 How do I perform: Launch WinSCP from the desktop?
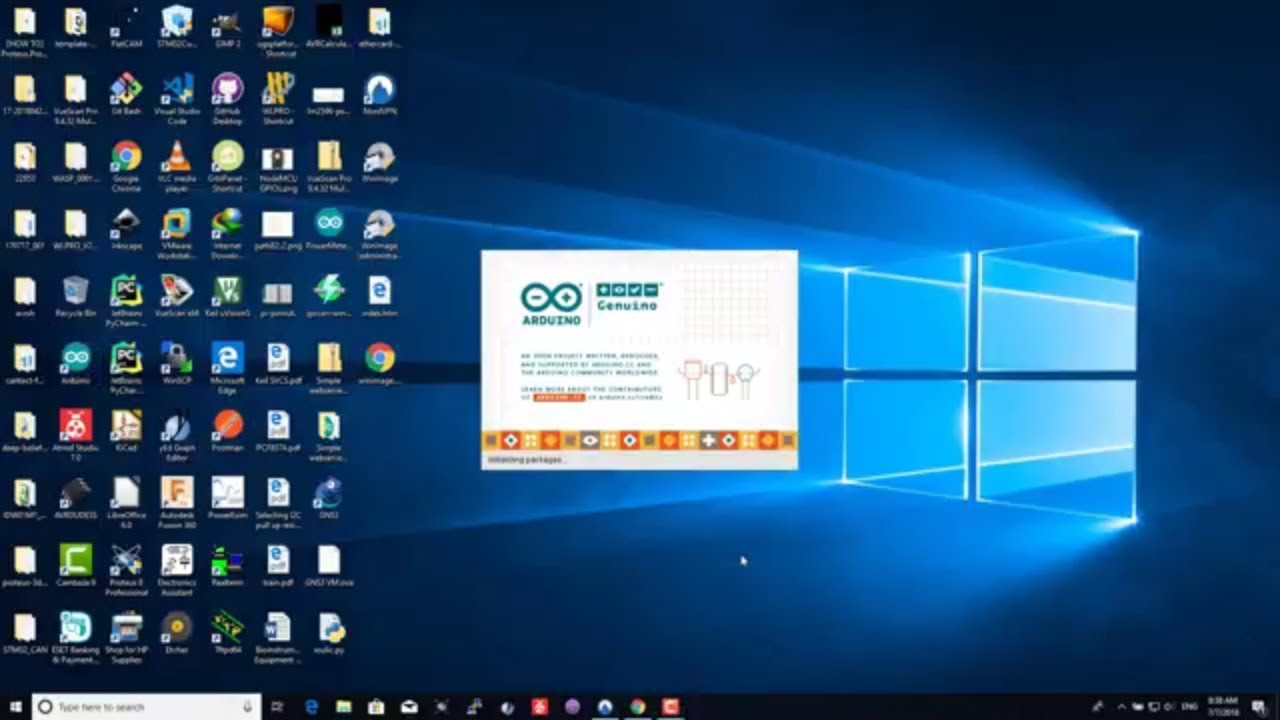point(177,365)
